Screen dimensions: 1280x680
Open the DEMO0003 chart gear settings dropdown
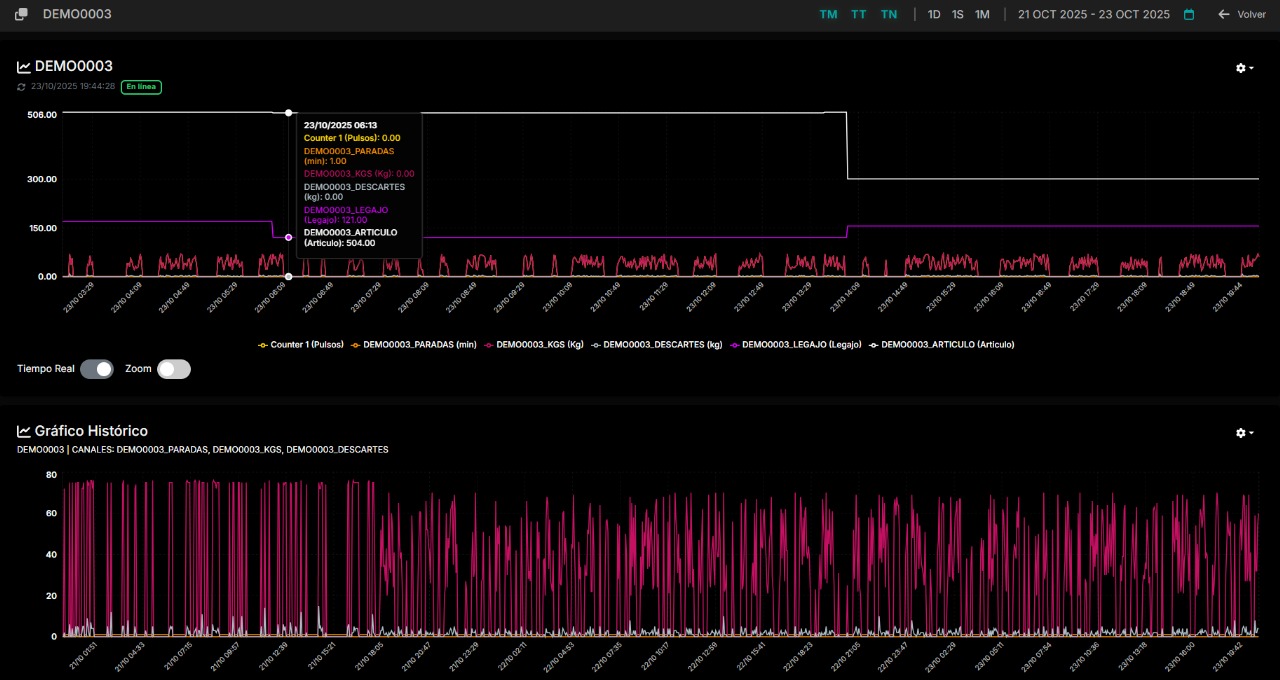[1244, 68]
